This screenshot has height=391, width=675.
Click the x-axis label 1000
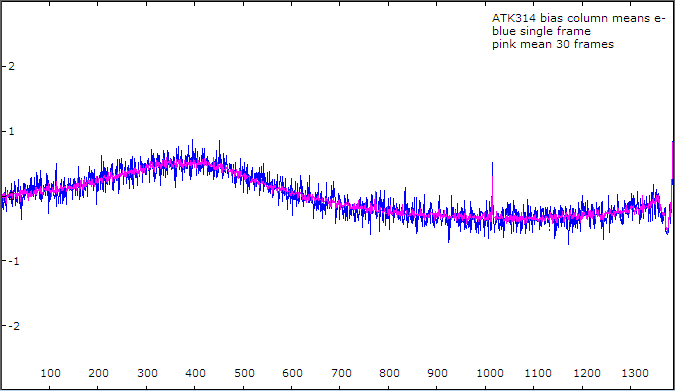pos(490,373)
